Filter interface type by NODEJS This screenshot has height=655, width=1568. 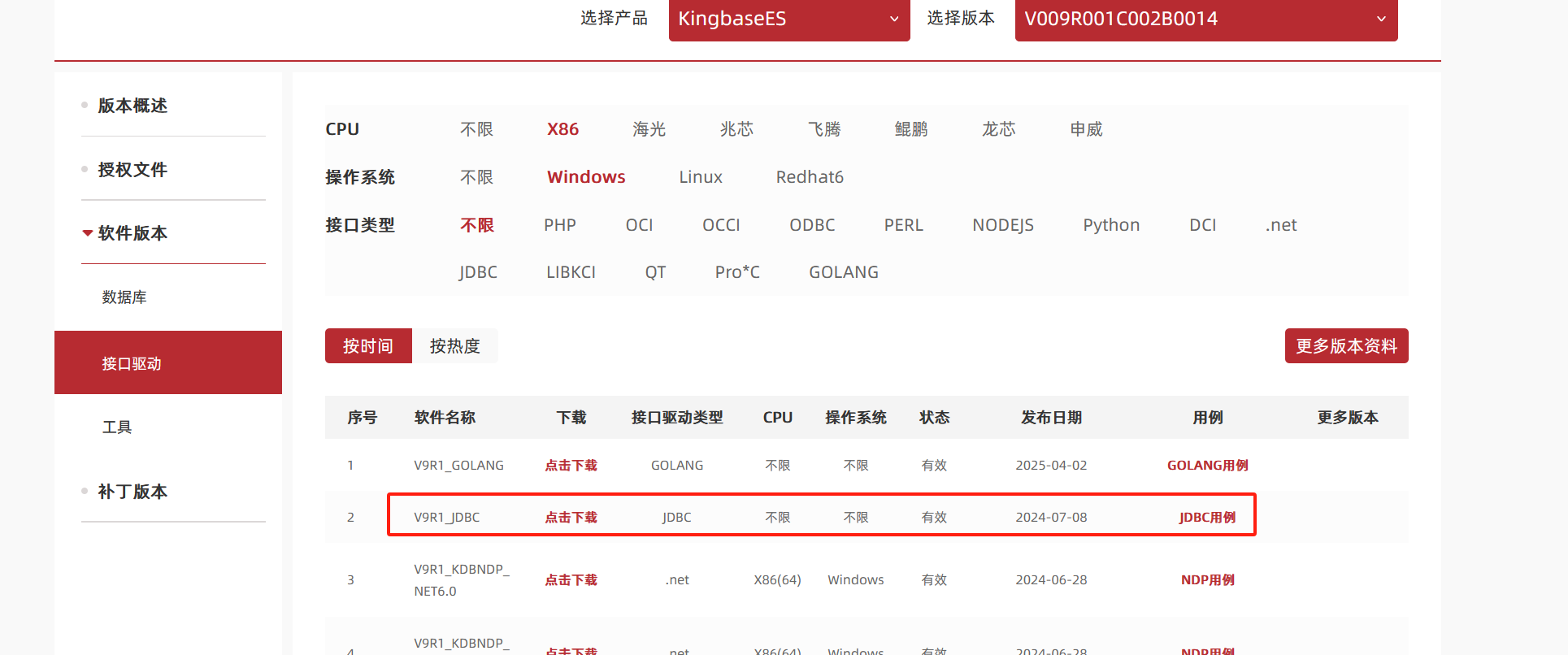pyautogui.click(x=1003, y=225)
